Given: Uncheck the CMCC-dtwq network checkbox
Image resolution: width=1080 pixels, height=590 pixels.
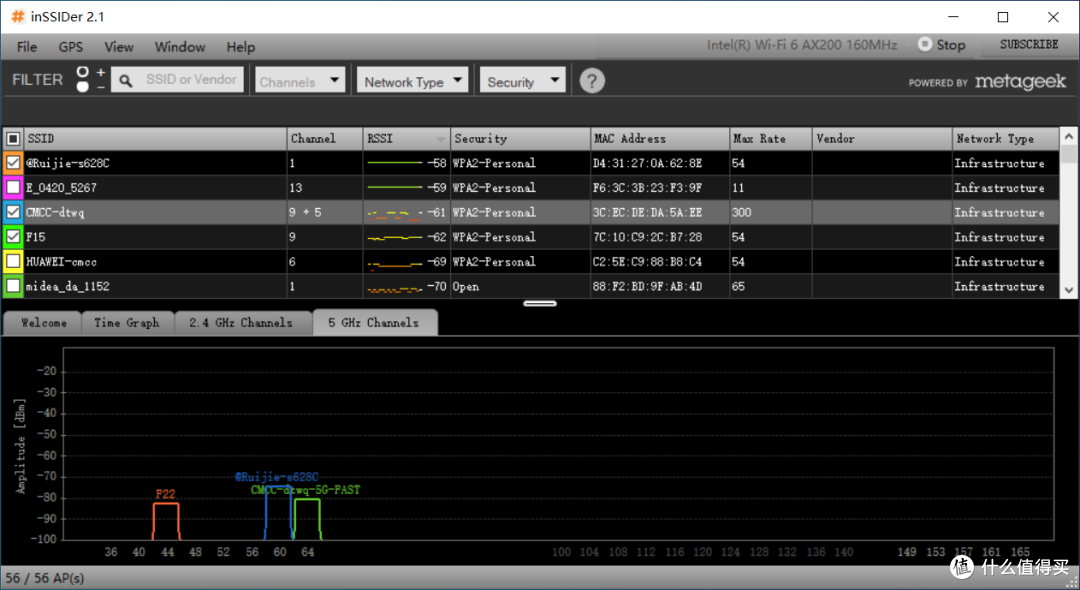Looking at the screenshot, I should tap(13, 212).
